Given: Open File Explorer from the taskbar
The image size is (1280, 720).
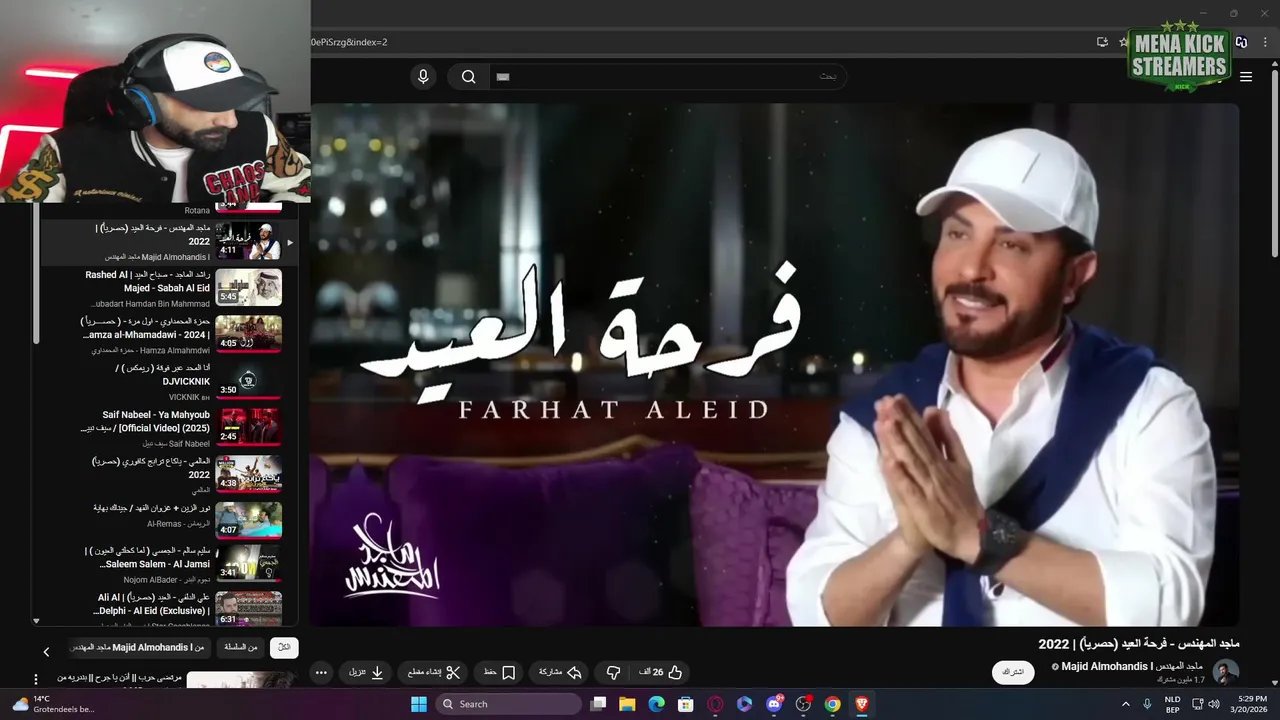Looking at the screenshot, I should (x=627, y=704).
